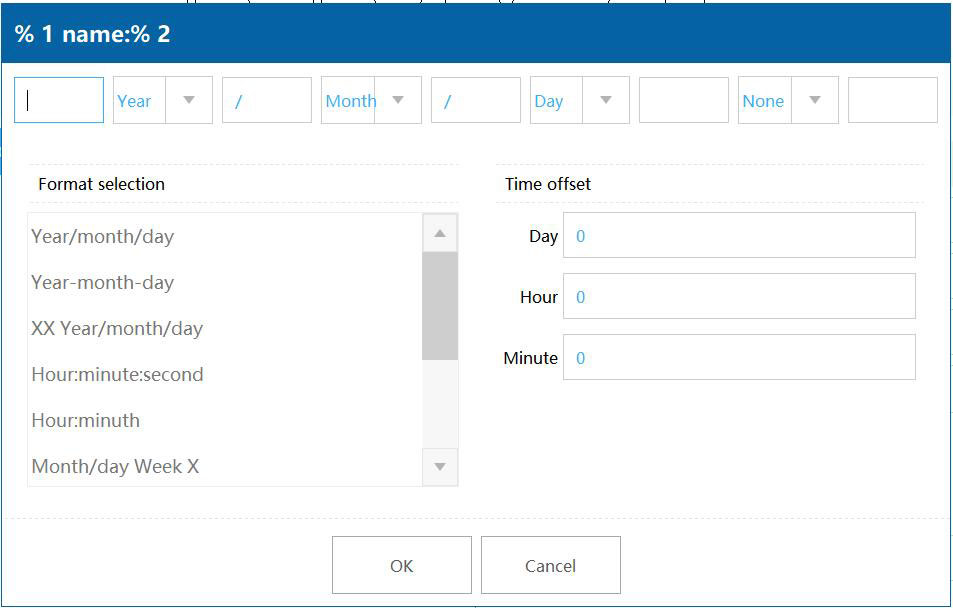953x608 pixels.
Task: Click the OK button
Action: pyautogui.click(x=402, y=565)
